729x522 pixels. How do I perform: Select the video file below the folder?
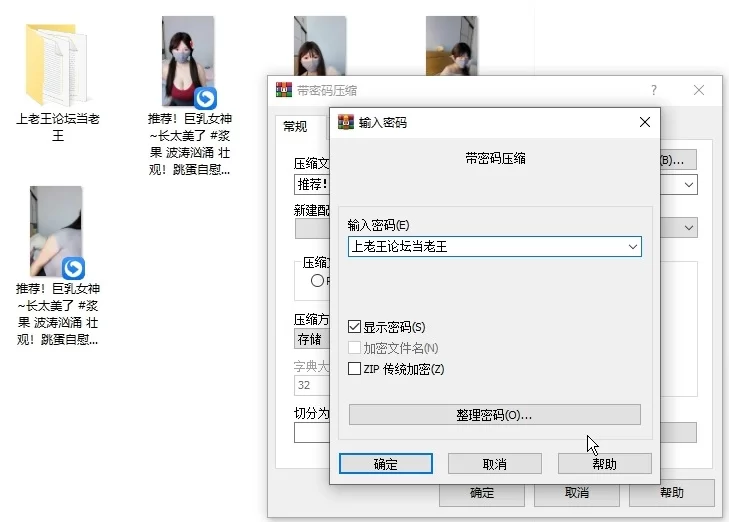(x=56, y=232)
